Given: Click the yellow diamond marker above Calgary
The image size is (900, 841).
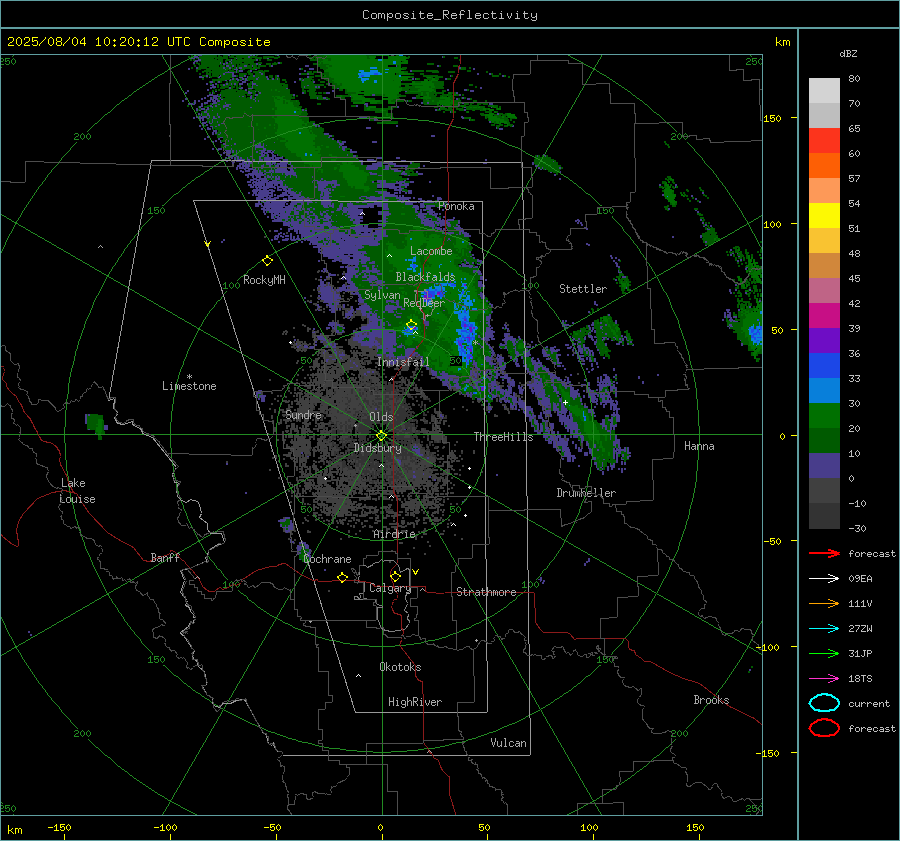Looking at the screenshot, I should tap(395, 576).
